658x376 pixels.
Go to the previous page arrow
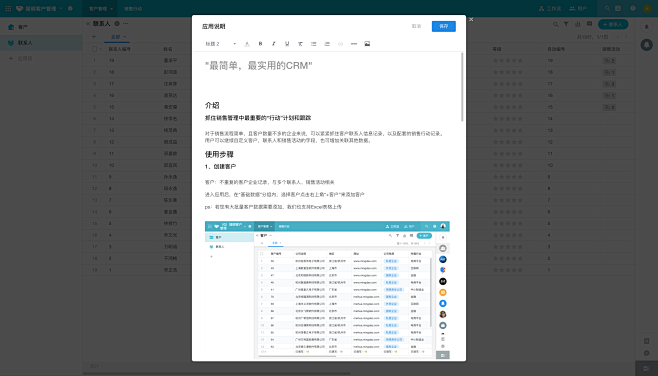618,37
